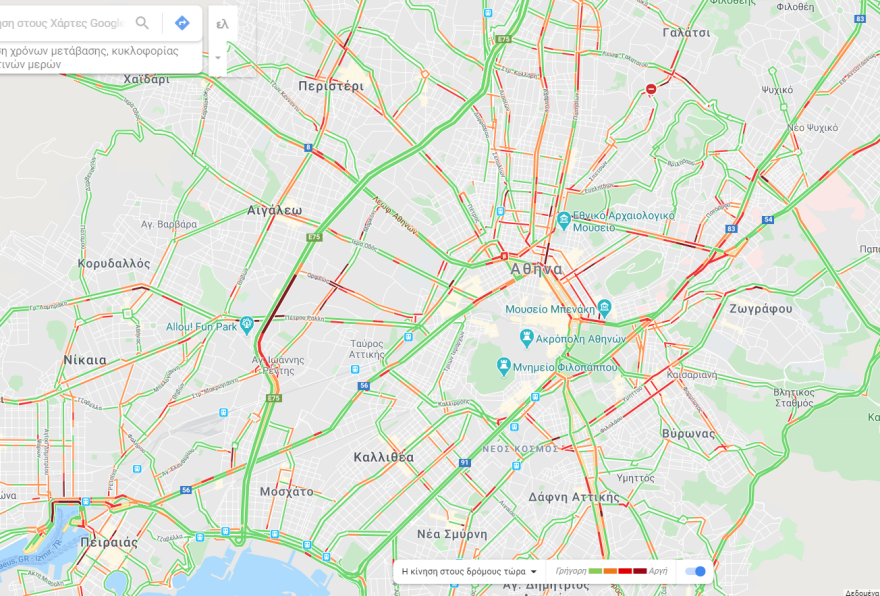
Task: Click the search magnifier icon
Action: click(143, 23)
